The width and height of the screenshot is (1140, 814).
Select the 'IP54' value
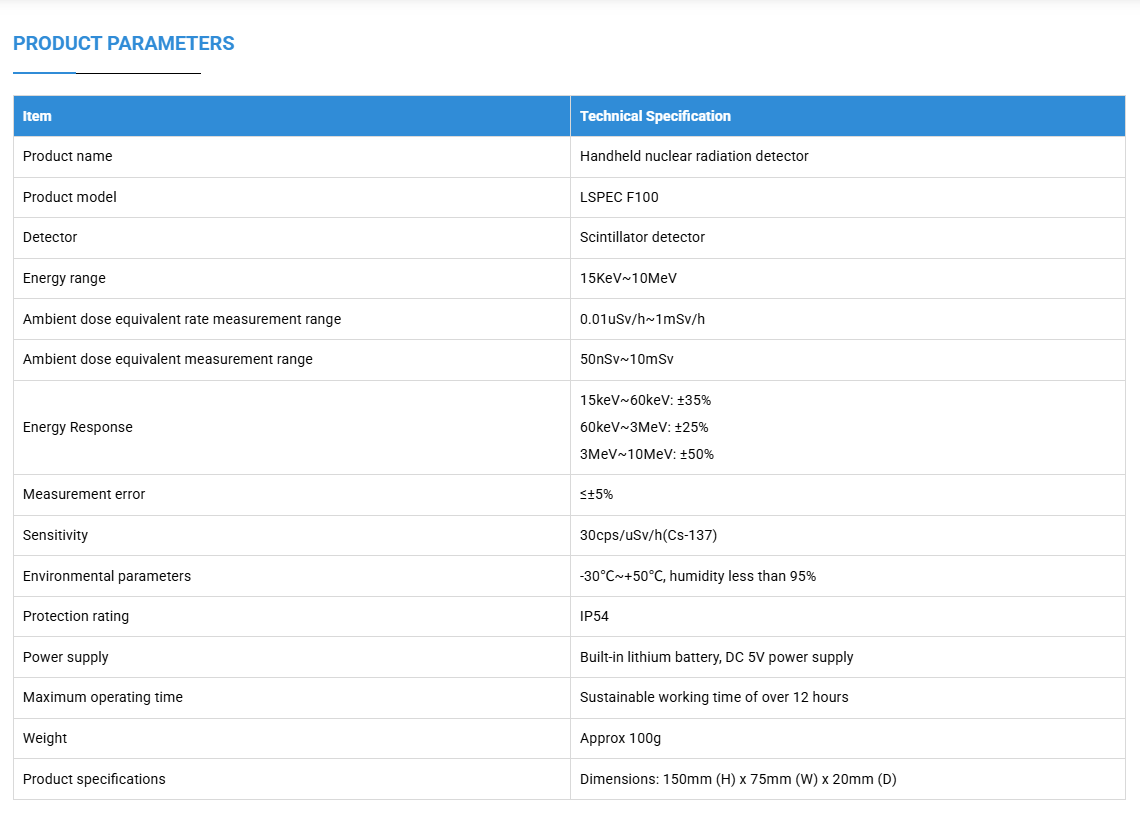(x=594, y=616)
